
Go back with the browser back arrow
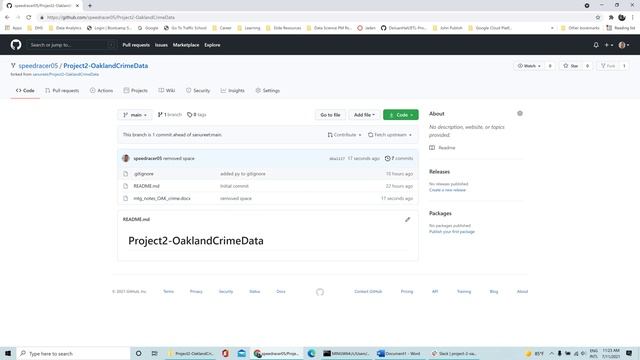click(x=7, y=17)
